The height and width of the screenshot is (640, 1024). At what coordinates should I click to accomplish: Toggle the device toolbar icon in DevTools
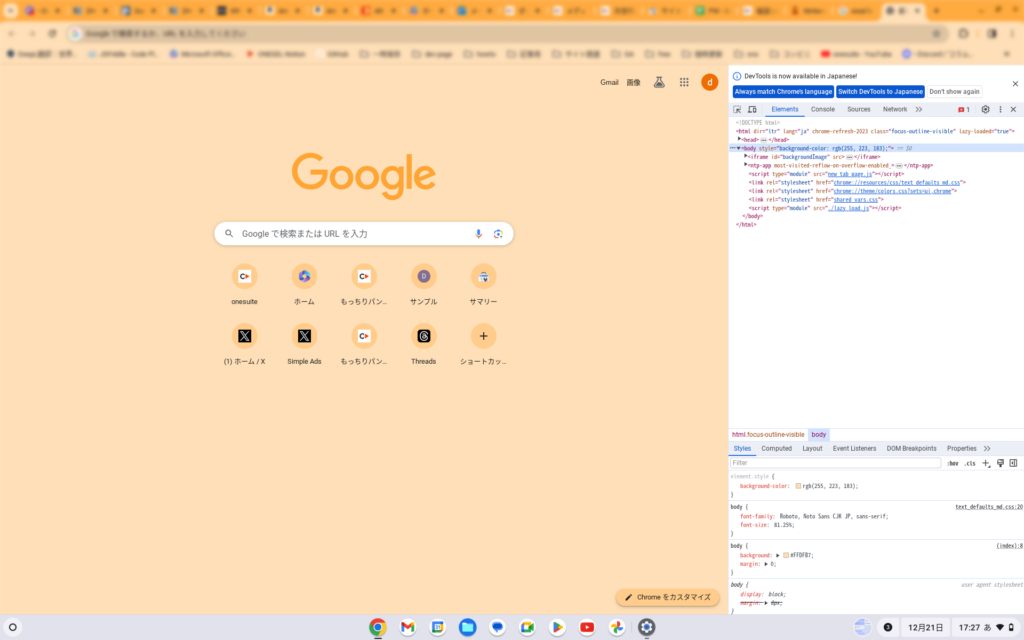pos(752,110)
